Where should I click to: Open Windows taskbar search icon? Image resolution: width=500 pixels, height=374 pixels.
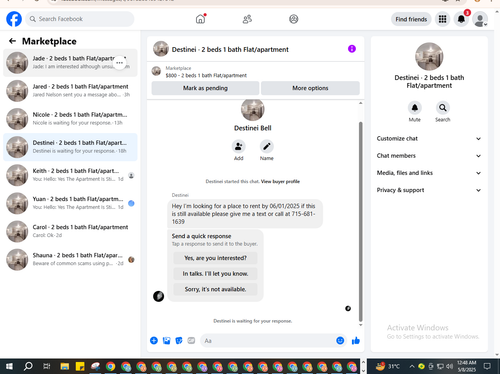tap(28, 366)
